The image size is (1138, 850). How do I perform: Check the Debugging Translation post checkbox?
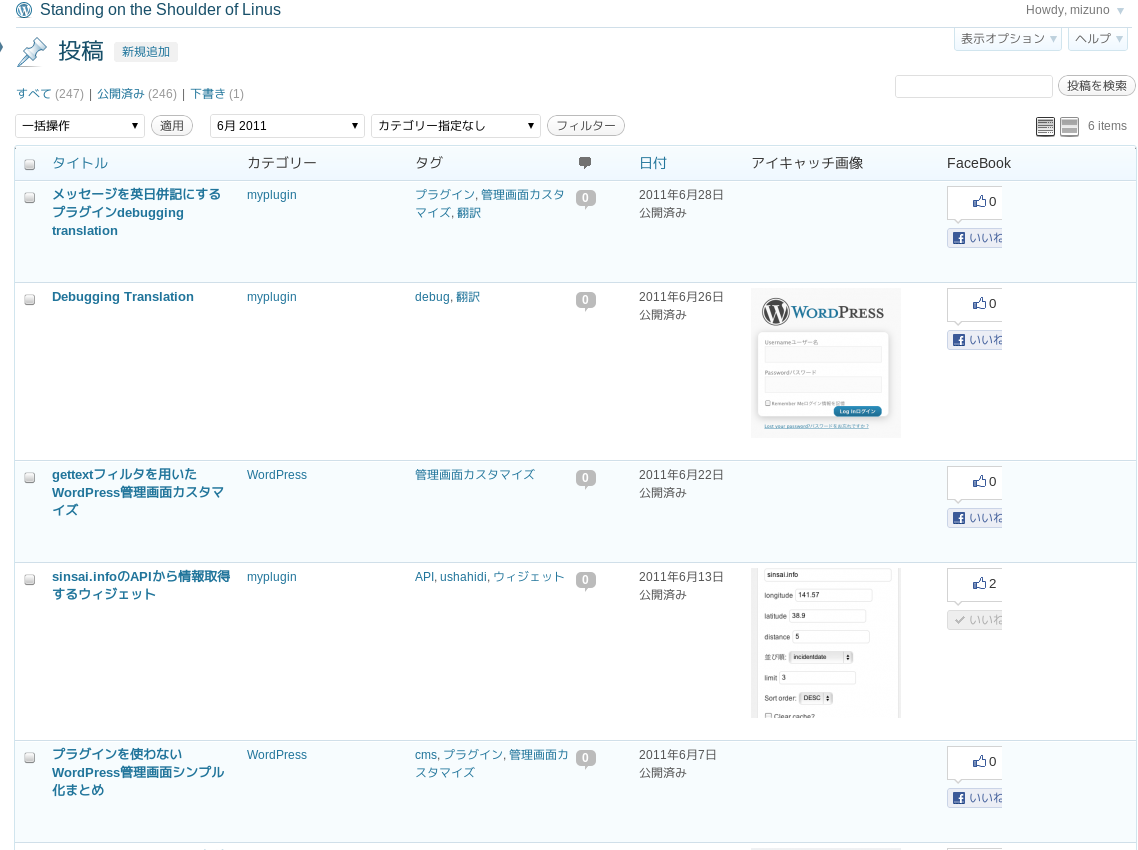click(x=30, y=300)
